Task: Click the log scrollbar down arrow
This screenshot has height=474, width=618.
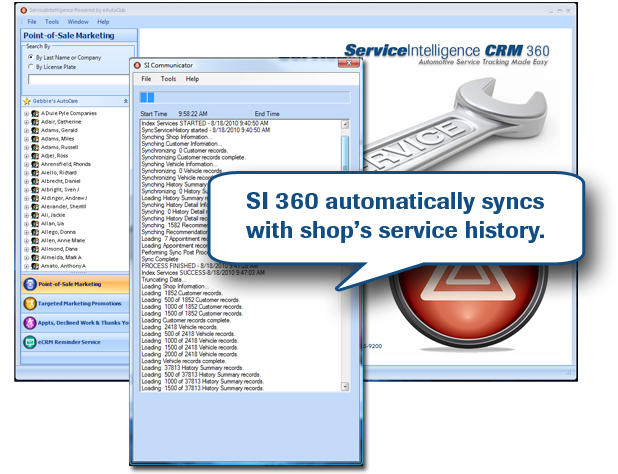Action: pyautogui.click(x=345, y=387)
